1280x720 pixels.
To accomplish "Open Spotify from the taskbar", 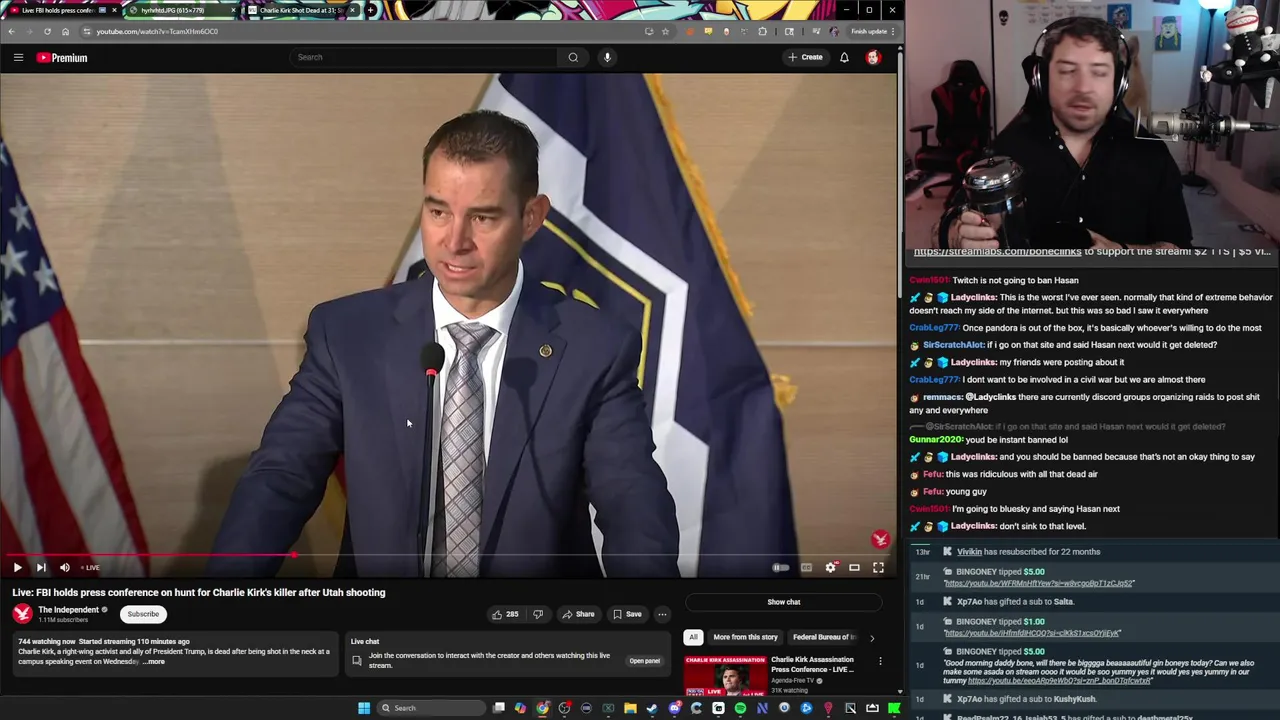I will 740,708.
